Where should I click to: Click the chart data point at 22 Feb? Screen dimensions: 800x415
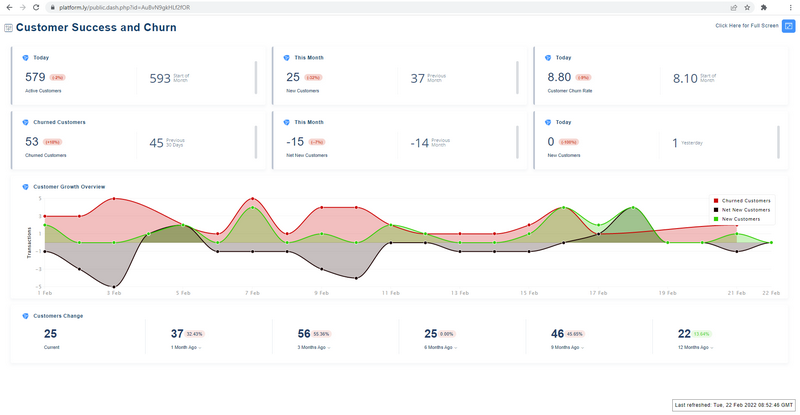(x=771, y=242)
